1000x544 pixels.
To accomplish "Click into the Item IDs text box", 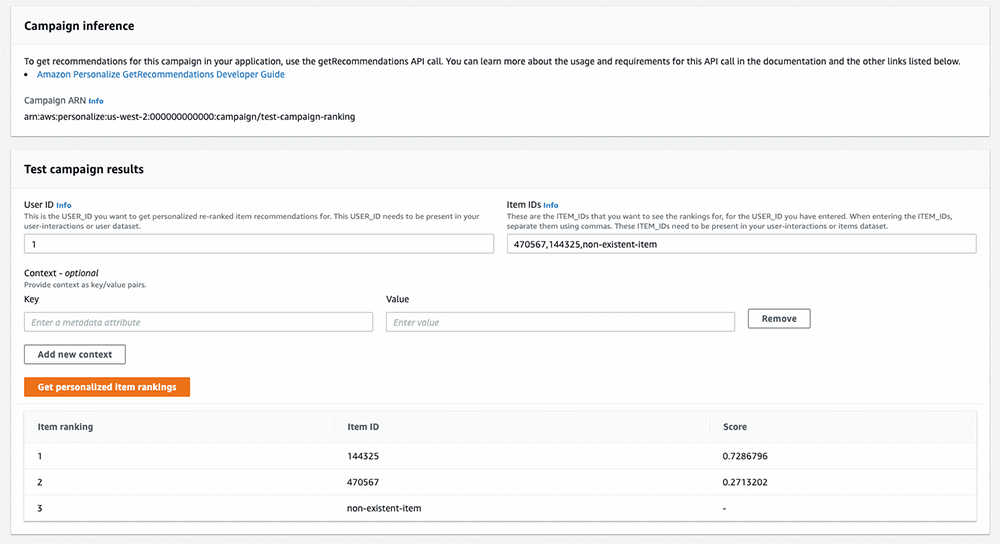I will click(741, 244).
